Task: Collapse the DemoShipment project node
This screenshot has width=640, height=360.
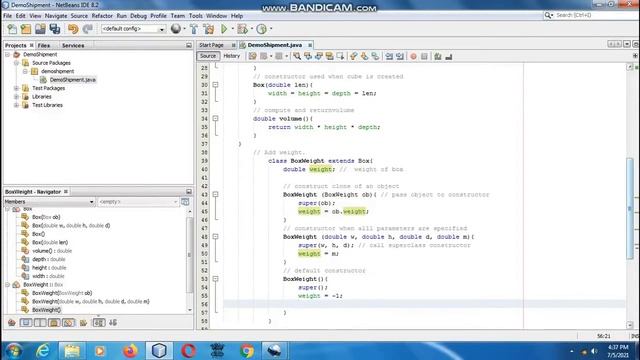Action: (8, 54)
